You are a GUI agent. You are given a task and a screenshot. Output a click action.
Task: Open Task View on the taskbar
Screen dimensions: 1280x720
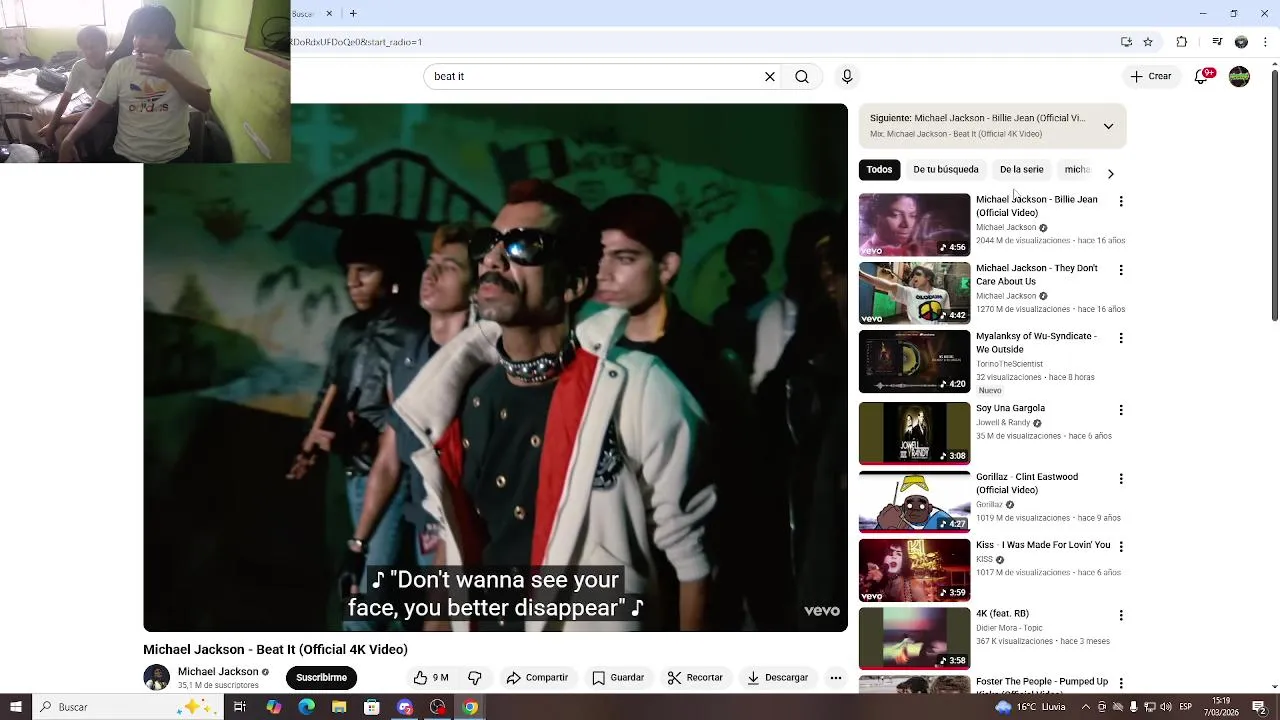pyautogui.click(x=240, y=707)
